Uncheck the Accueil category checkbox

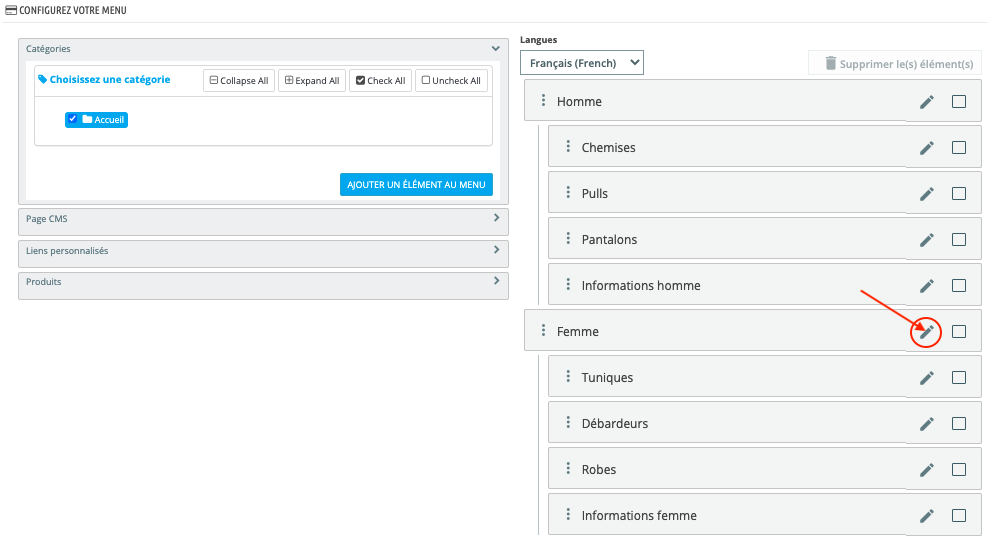click(x=73, y=119)
